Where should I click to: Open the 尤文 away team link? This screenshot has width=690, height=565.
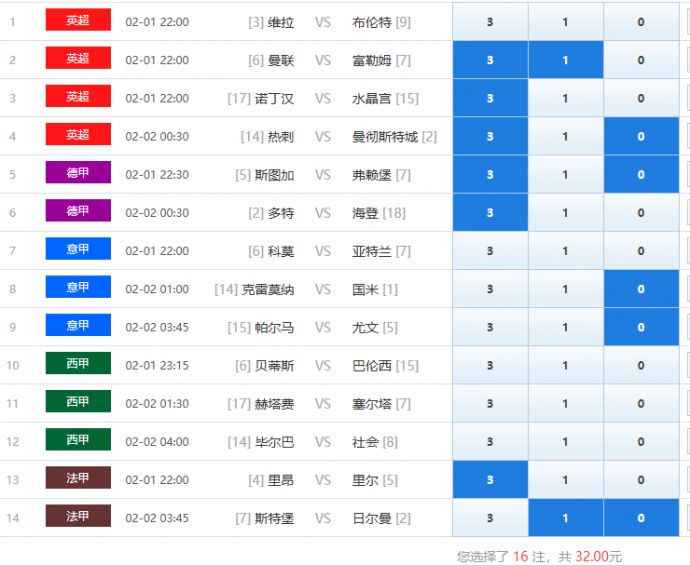(x=365, y=328)
